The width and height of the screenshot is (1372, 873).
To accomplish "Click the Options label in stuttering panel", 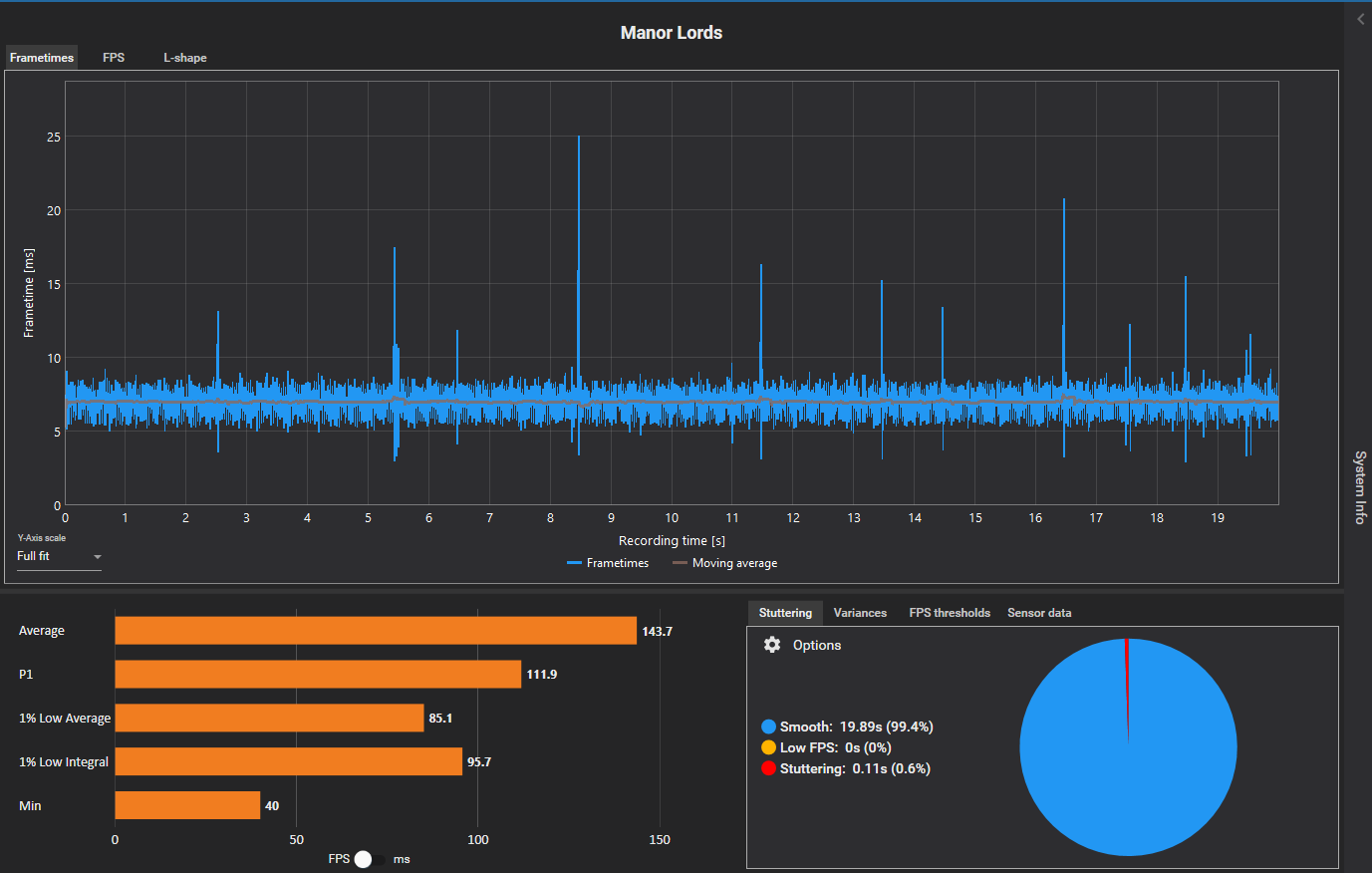I will pyautogui.click(x=817, y=645).
